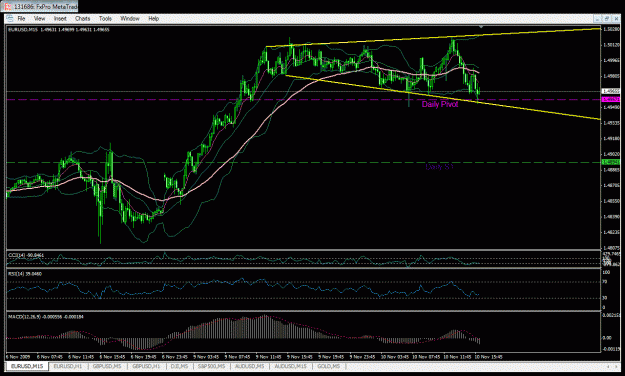Switch to the GBPUSD,H1 chart tab
The width and height of the screenshot is (625, 376).
coord(146,366)
